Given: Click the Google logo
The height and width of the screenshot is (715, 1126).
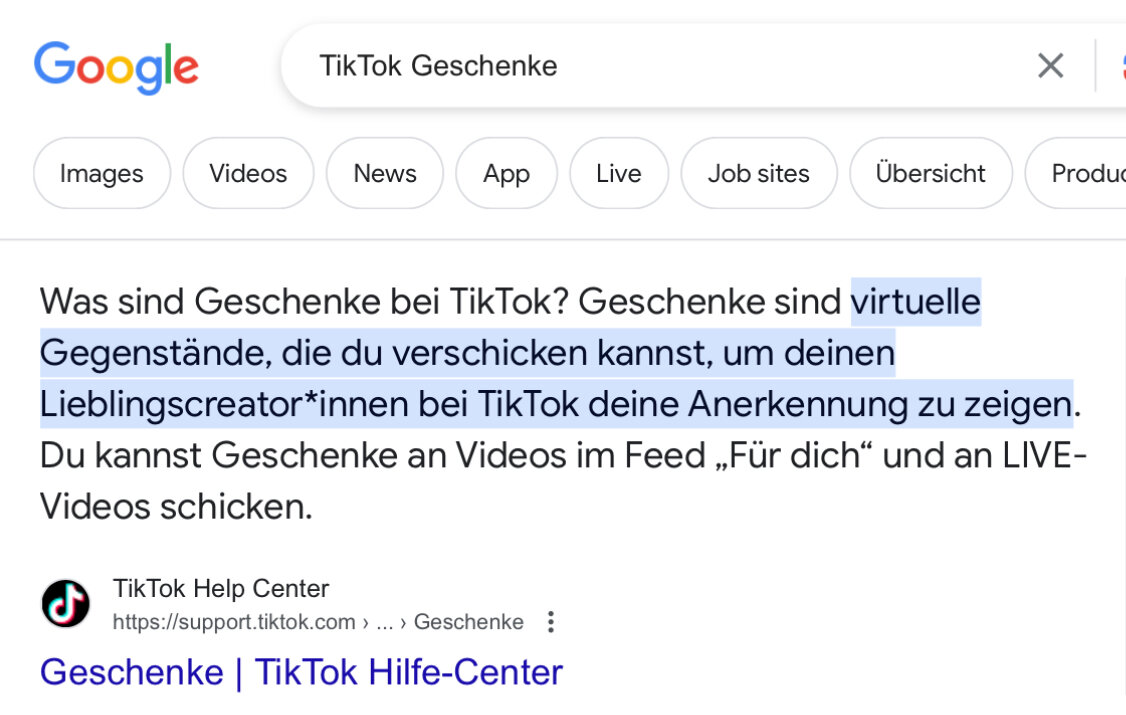Looking at the screenshot, I should point(116,67).
